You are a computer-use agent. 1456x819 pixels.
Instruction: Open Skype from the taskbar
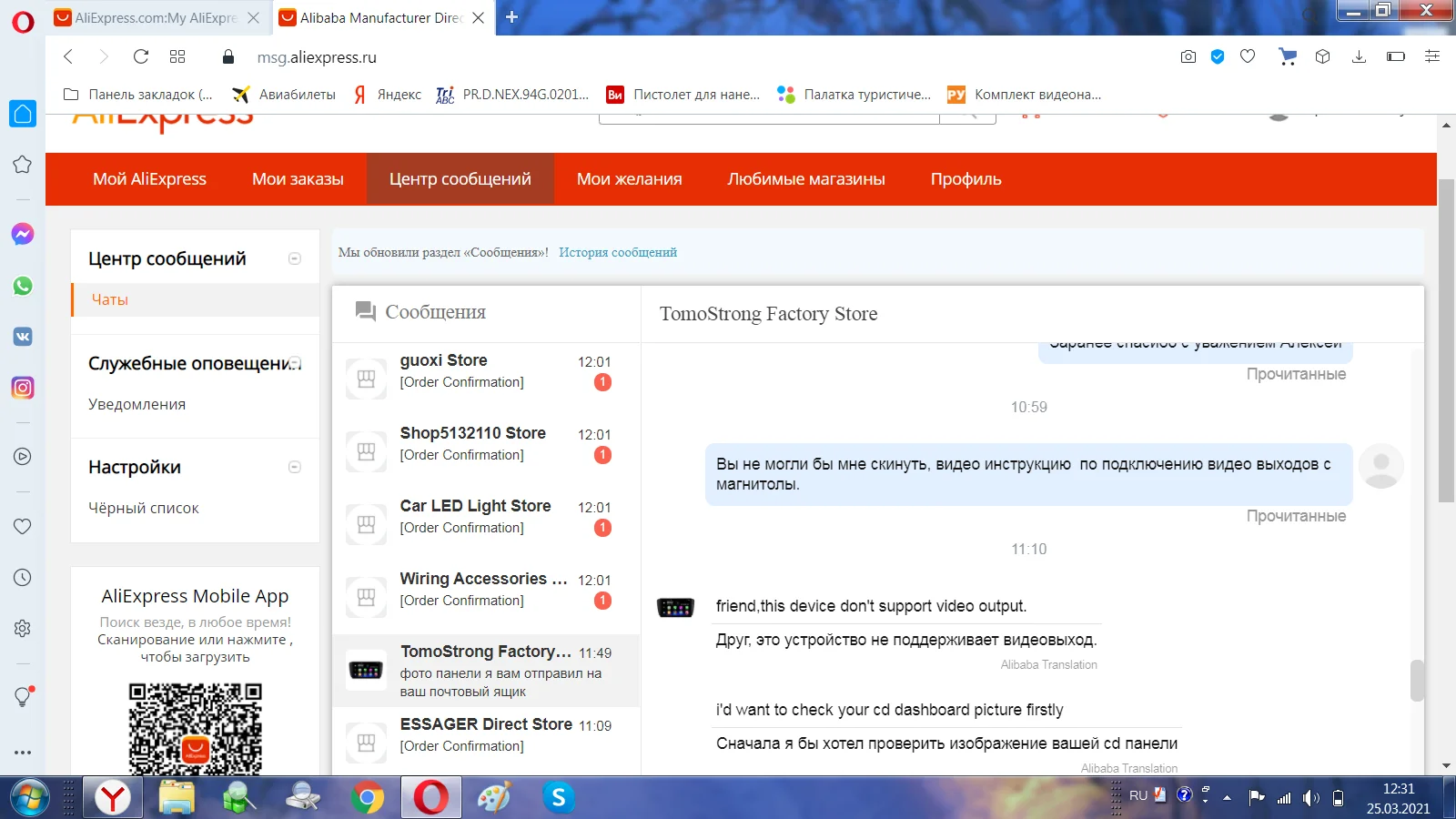(559, 798)
